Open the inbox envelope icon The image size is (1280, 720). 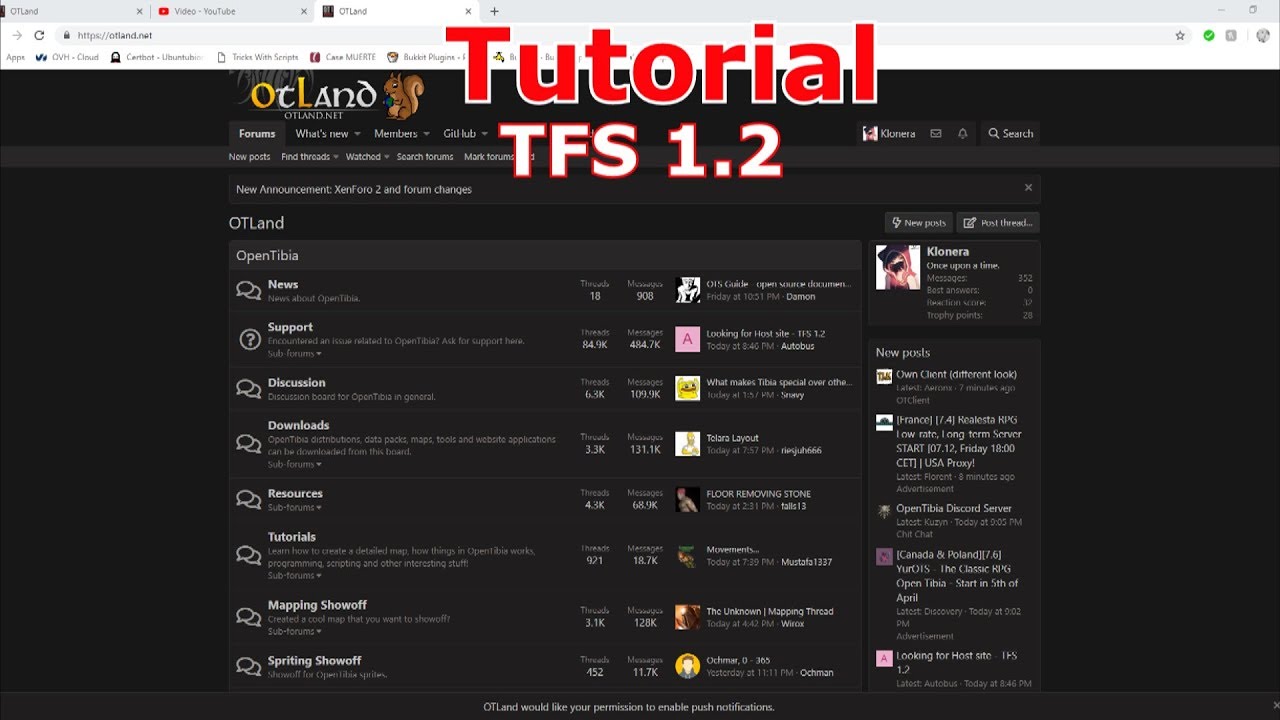click(936, 134)
